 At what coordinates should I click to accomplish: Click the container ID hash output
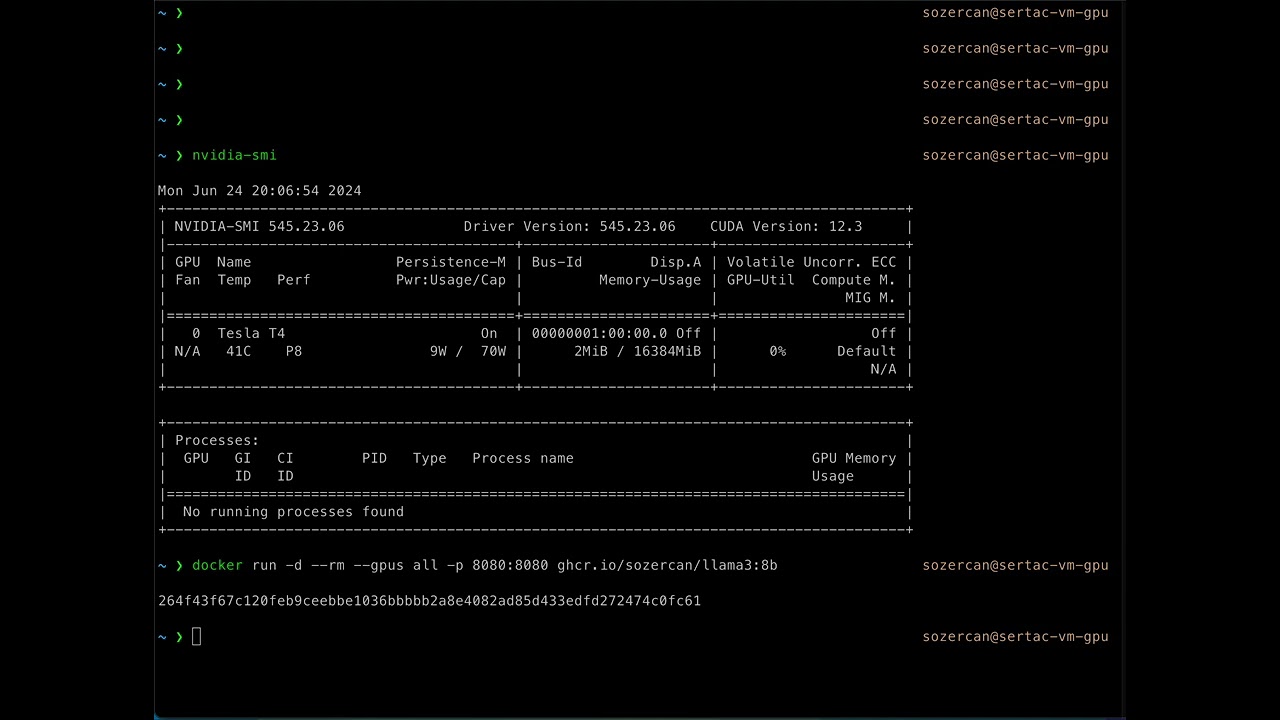pyautogui.click(x=430, y=601)
